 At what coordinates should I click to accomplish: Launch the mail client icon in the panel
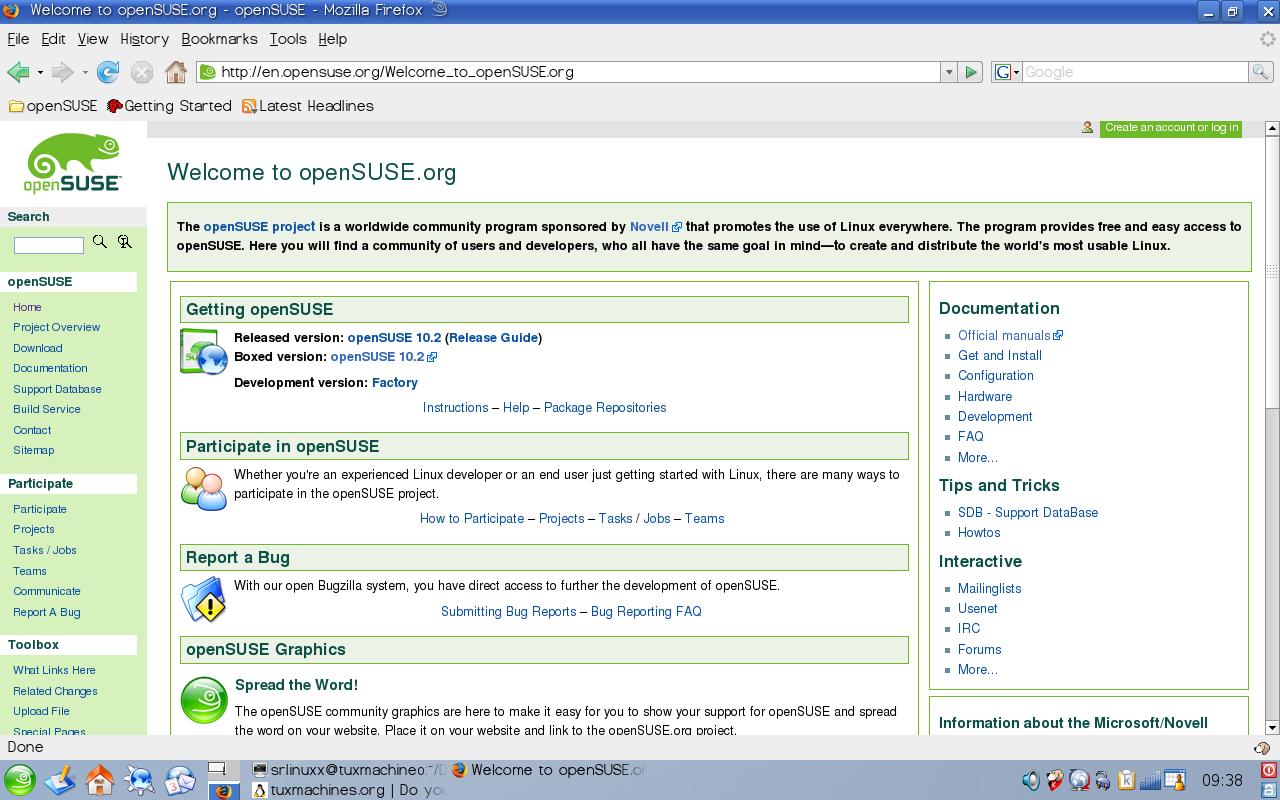[x=180, y=780]
